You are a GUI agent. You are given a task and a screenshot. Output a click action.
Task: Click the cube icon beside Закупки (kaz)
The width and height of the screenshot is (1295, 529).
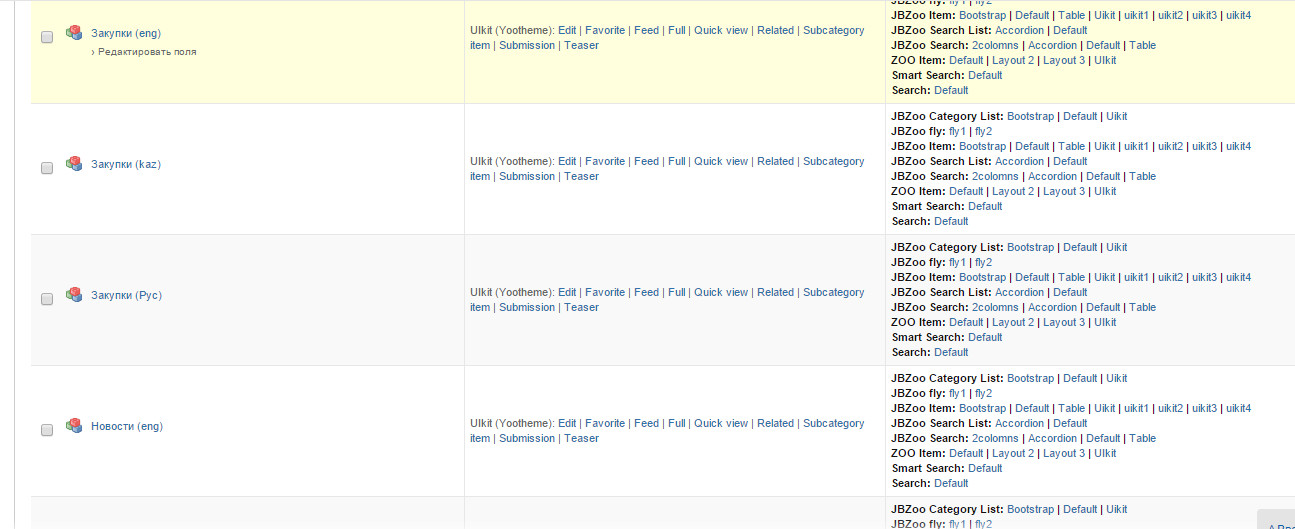74,164
